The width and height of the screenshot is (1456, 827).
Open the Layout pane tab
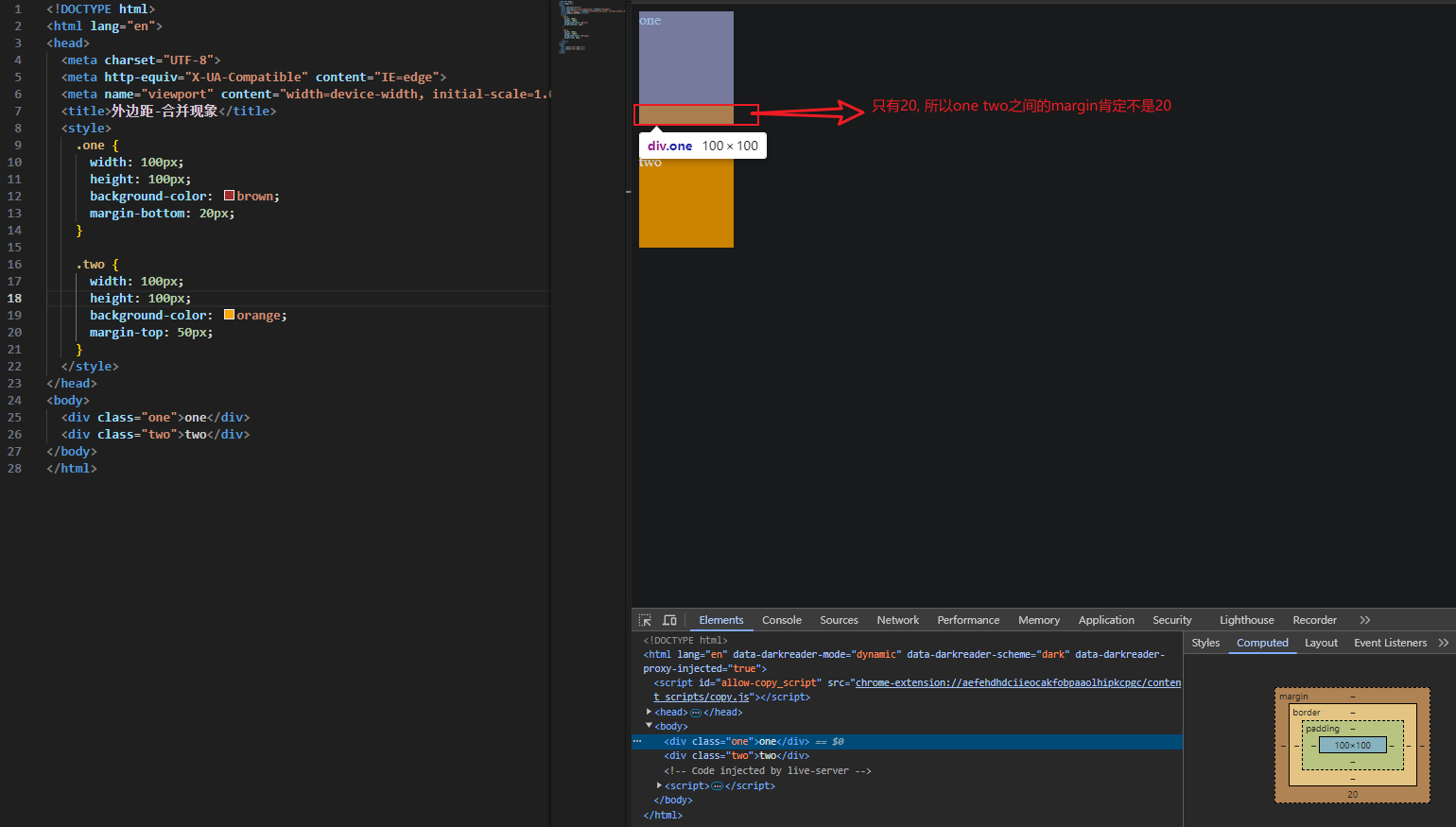tap(1321, 643)
